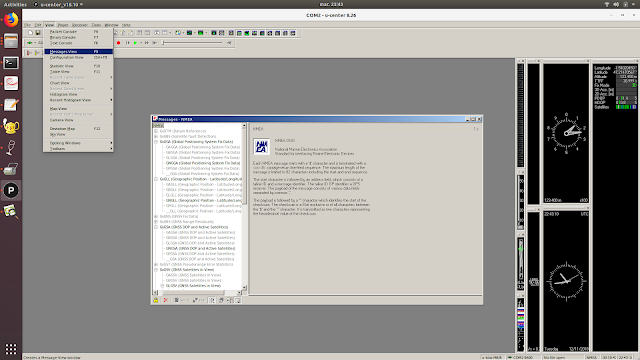This screenshot has height=360, width=640.
Task: Open the Help menu in the menu bar
Action: coord(127,25)
